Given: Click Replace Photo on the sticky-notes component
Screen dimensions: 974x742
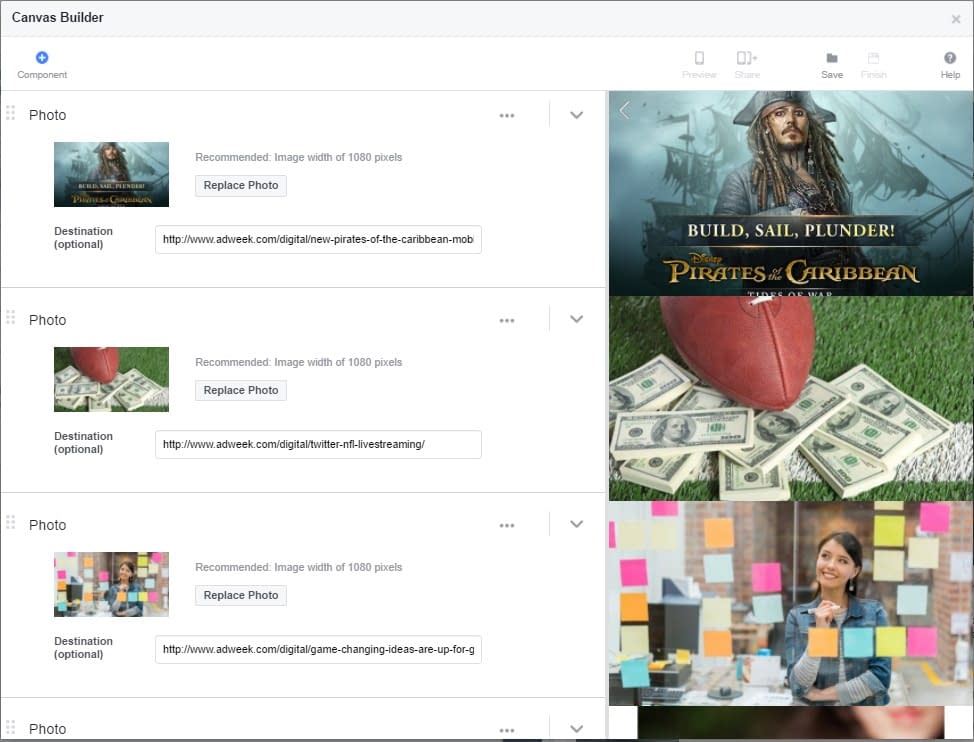Looking at the screenshot, I should coord(240,595).
